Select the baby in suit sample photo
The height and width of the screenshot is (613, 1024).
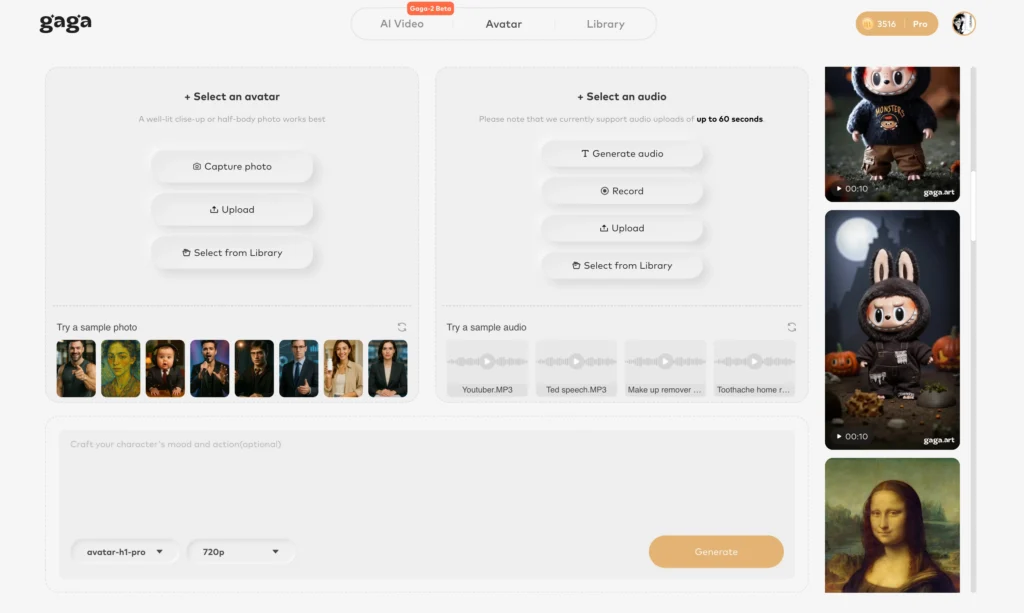(165, 368)
